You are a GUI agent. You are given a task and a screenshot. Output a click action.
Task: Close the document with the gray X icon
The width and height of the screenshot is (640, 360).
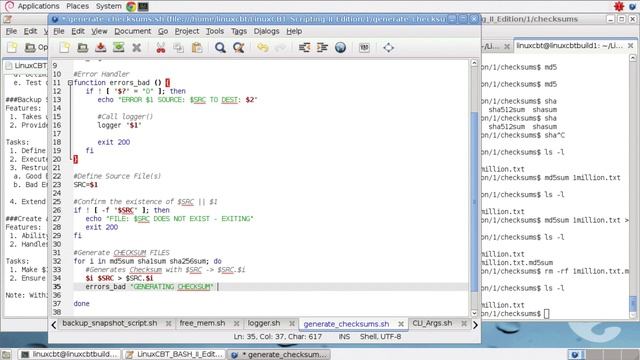[x=137, y=48]
